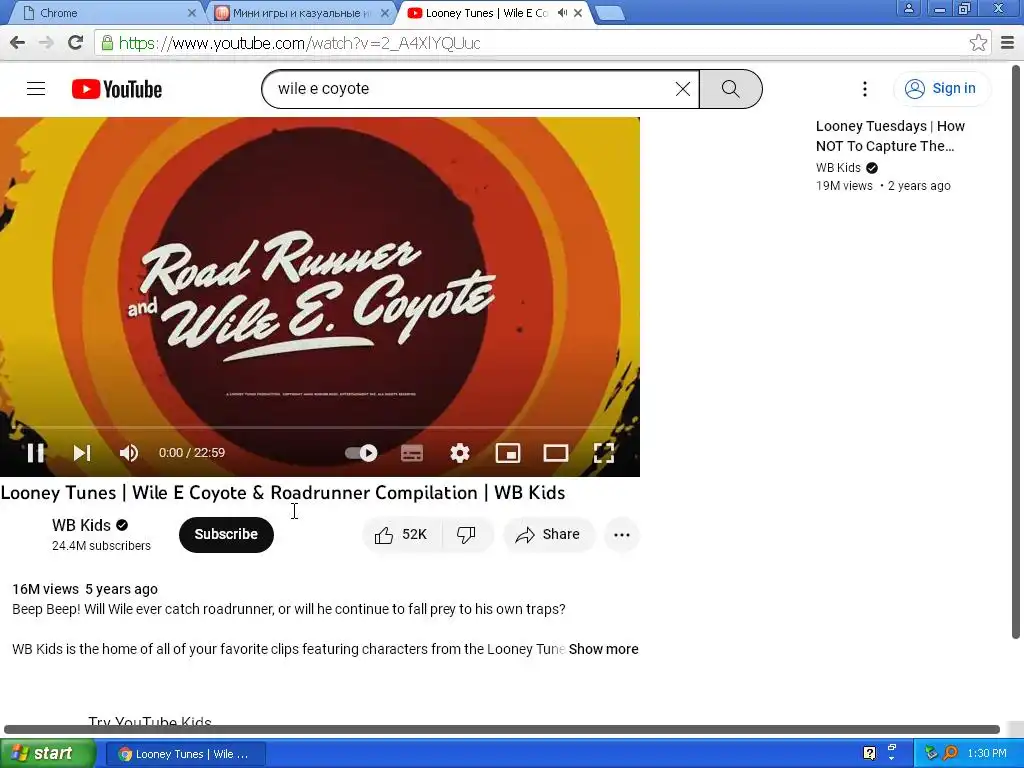The width and height of the screenshot is (1024, 768).
Task: Enter full screen mode
Action: (x=603, y=453)
